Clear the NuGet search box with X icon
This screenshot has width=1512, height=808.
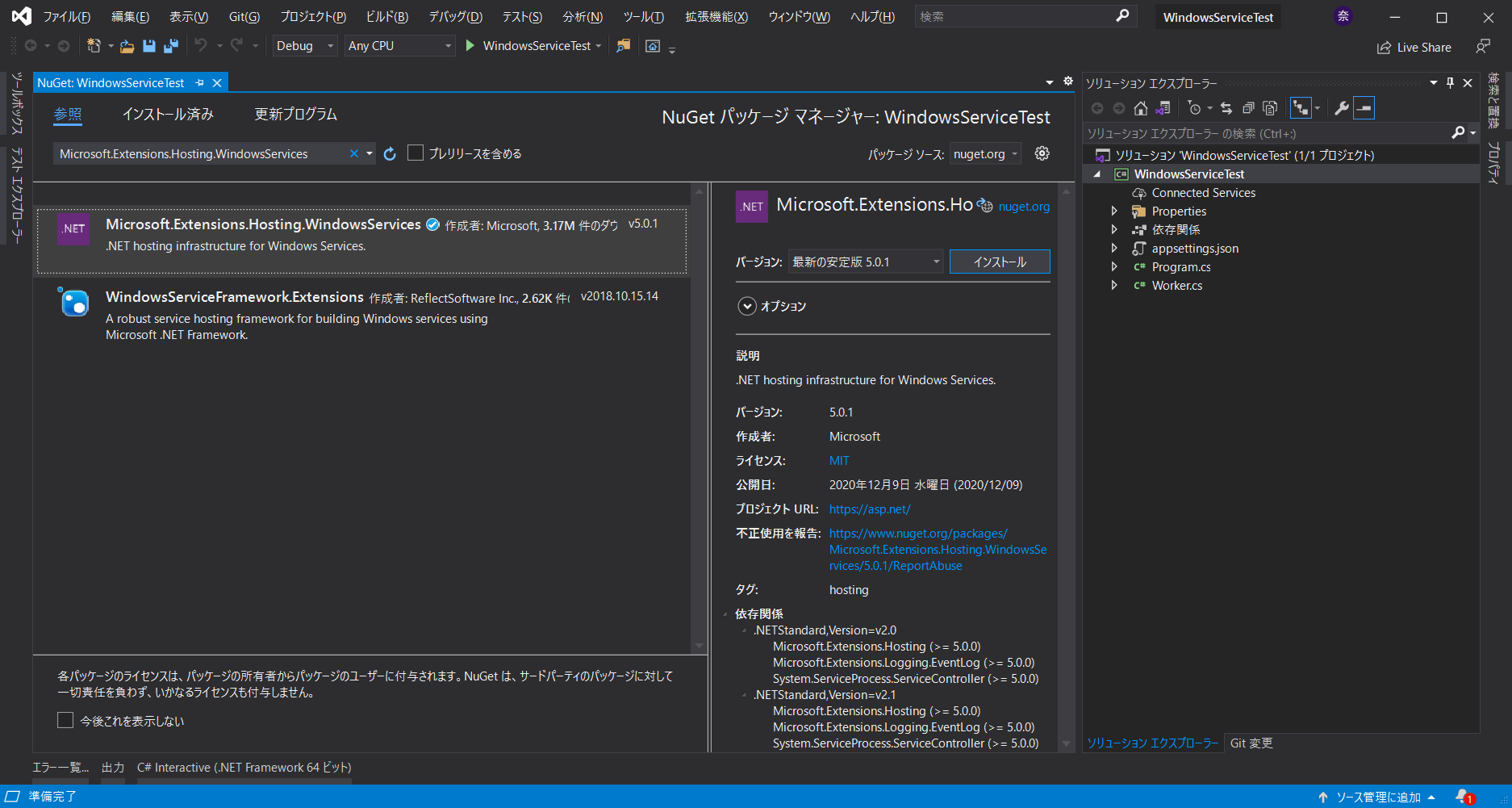pos(353,153)
